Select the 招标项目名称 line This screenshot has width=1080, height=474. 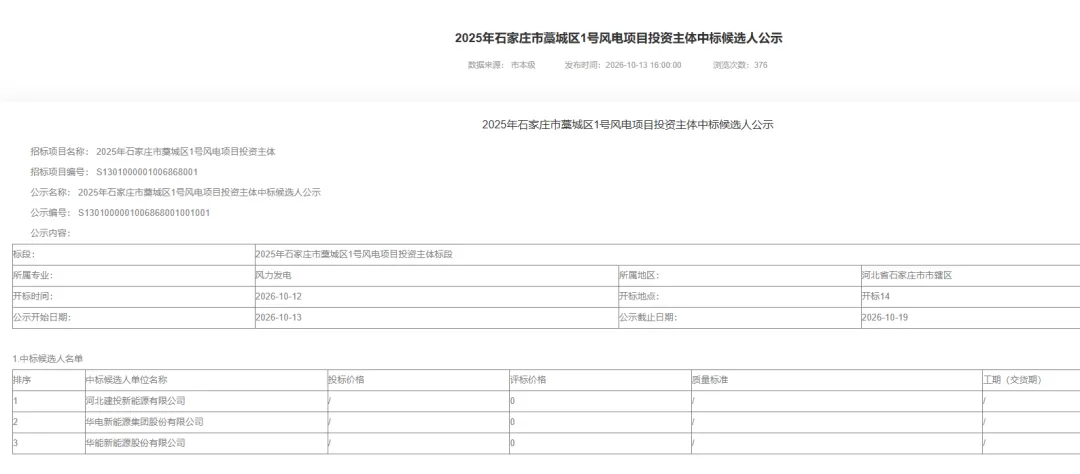pos(153,152)
